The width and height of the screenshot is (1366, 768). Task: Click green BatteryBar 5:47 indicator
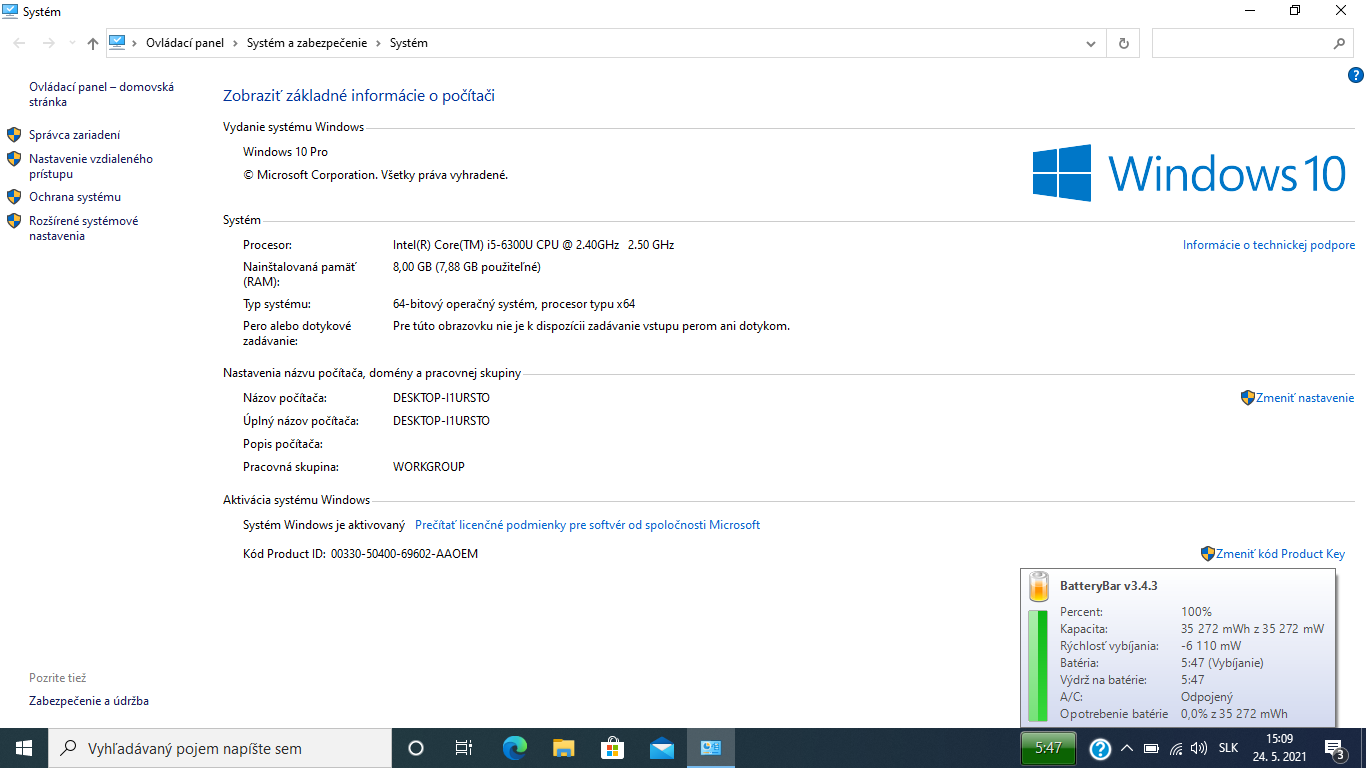point(1048,748)
